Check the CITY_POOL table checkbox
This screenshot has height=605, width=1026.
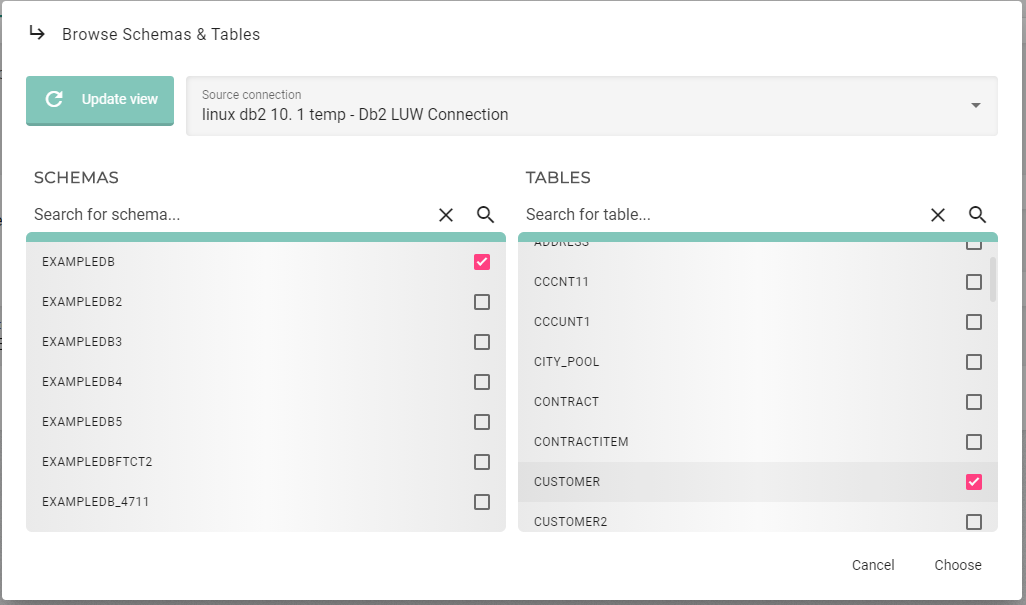[973, 361]
